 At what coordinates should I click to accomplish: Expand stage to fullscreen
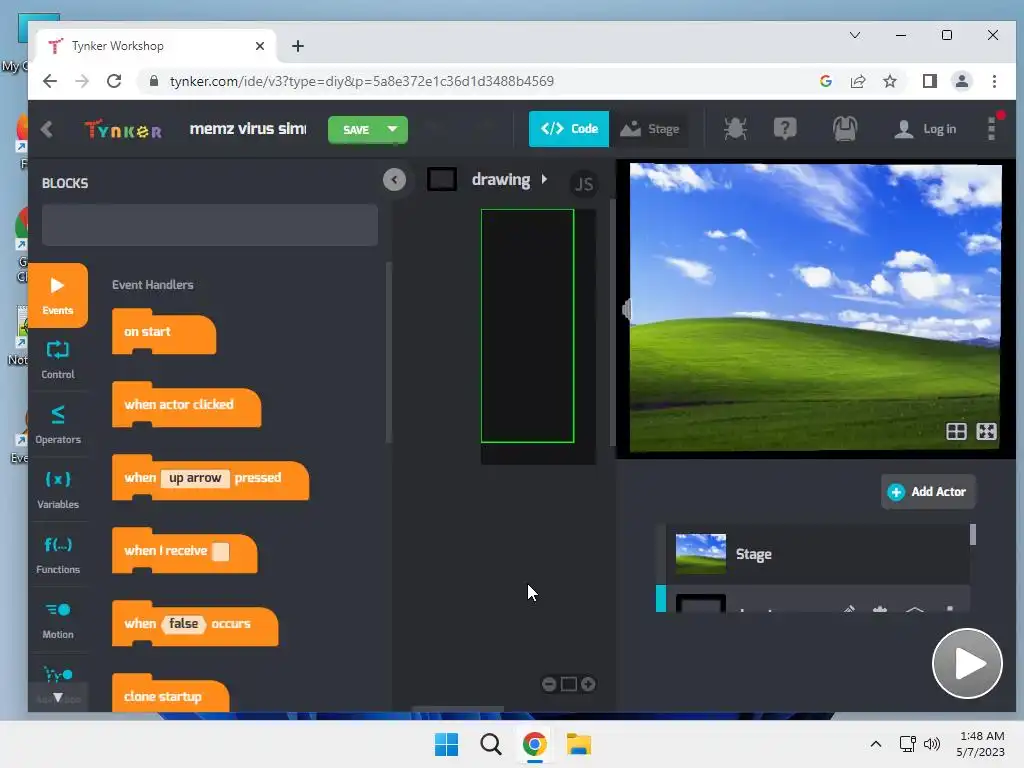[986, 431]
